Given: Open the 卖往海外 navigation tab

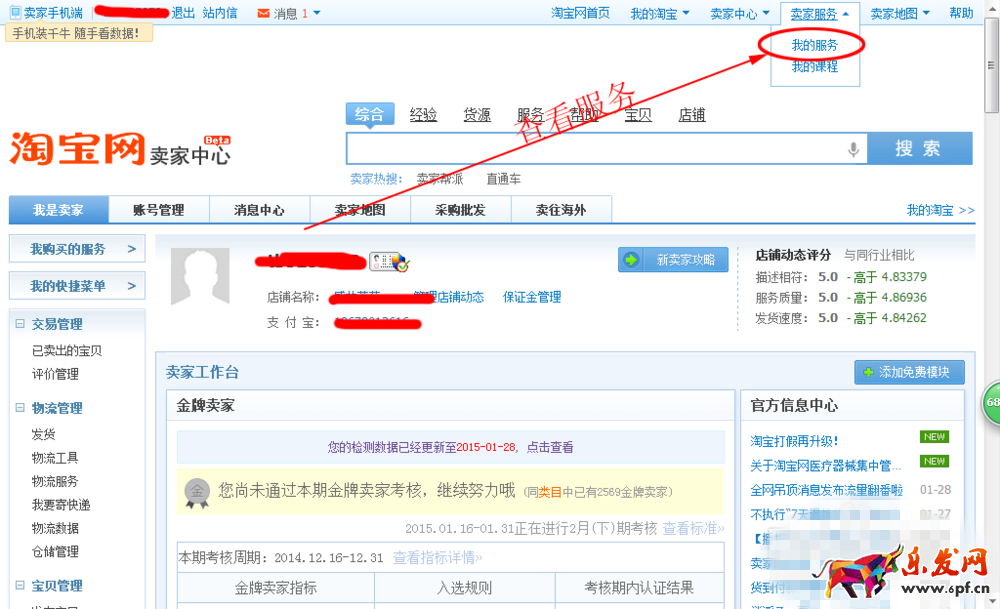Looking at the screenshot, I should coord(561,210).
